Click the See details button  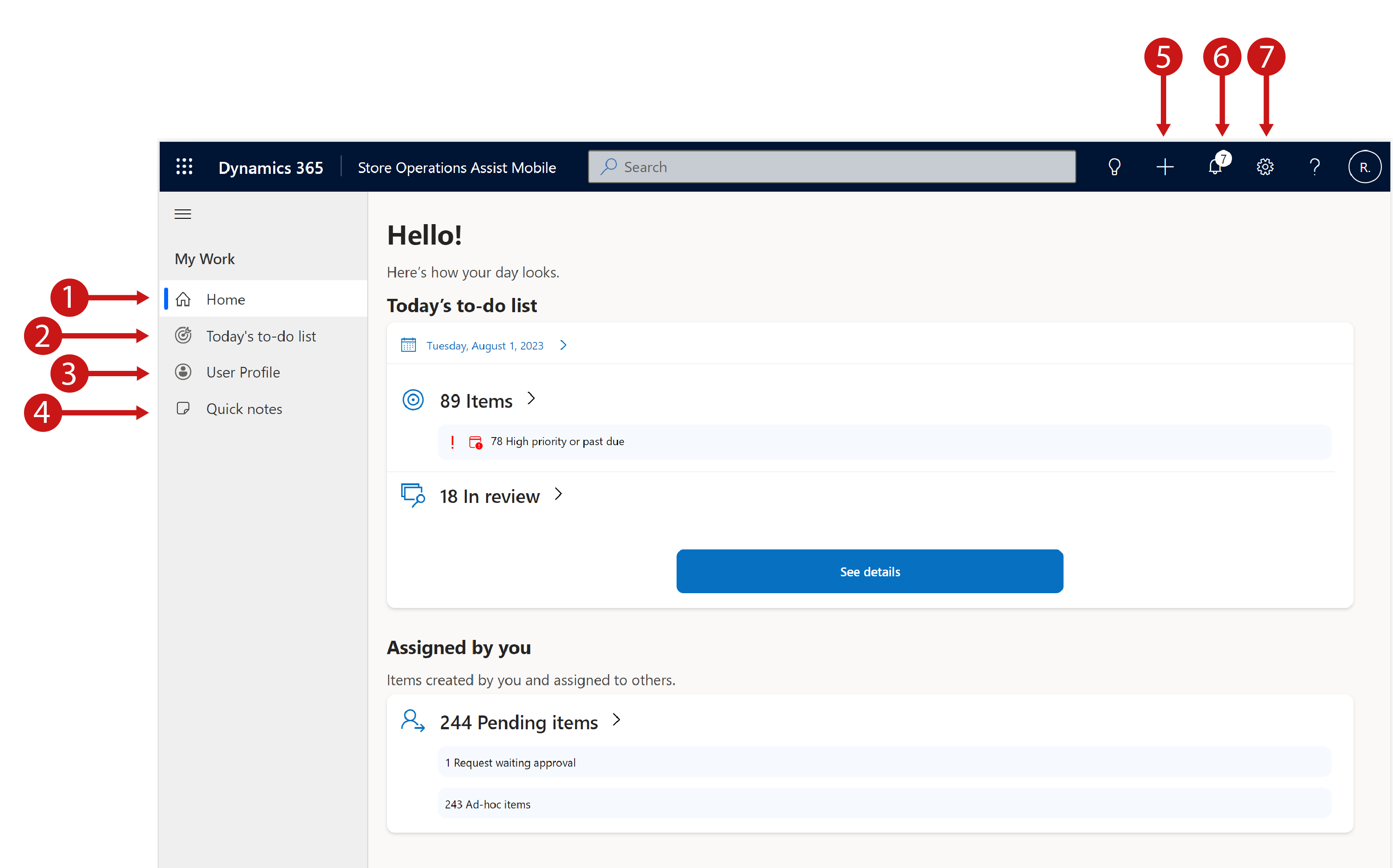coord(869,571)
